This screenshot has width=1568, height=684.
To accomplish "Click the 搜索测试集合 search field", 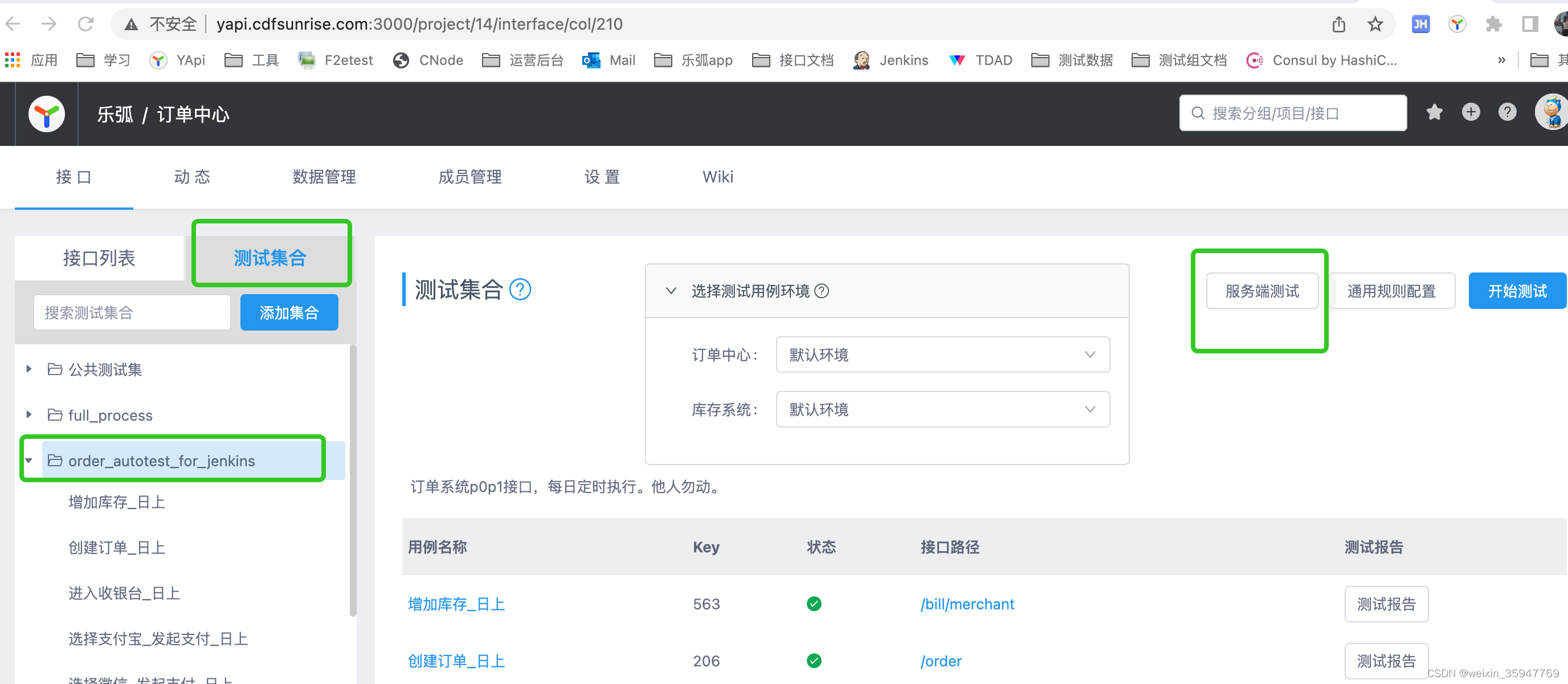I will coord(132,312).
